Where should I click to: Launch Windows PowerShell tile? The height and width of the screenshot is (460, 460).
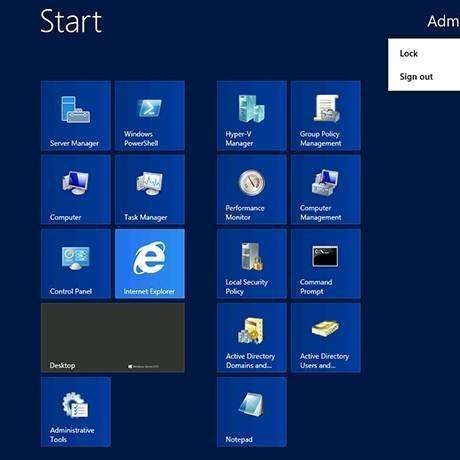coord(150,115)
